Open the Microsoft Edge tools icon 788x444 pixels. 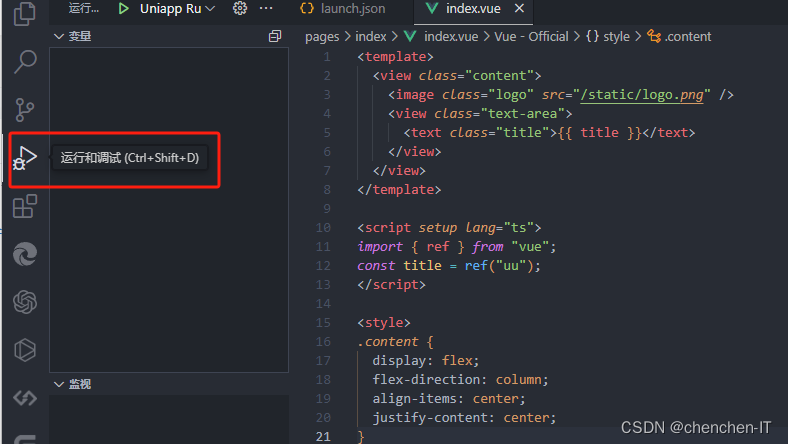point(25,254)
